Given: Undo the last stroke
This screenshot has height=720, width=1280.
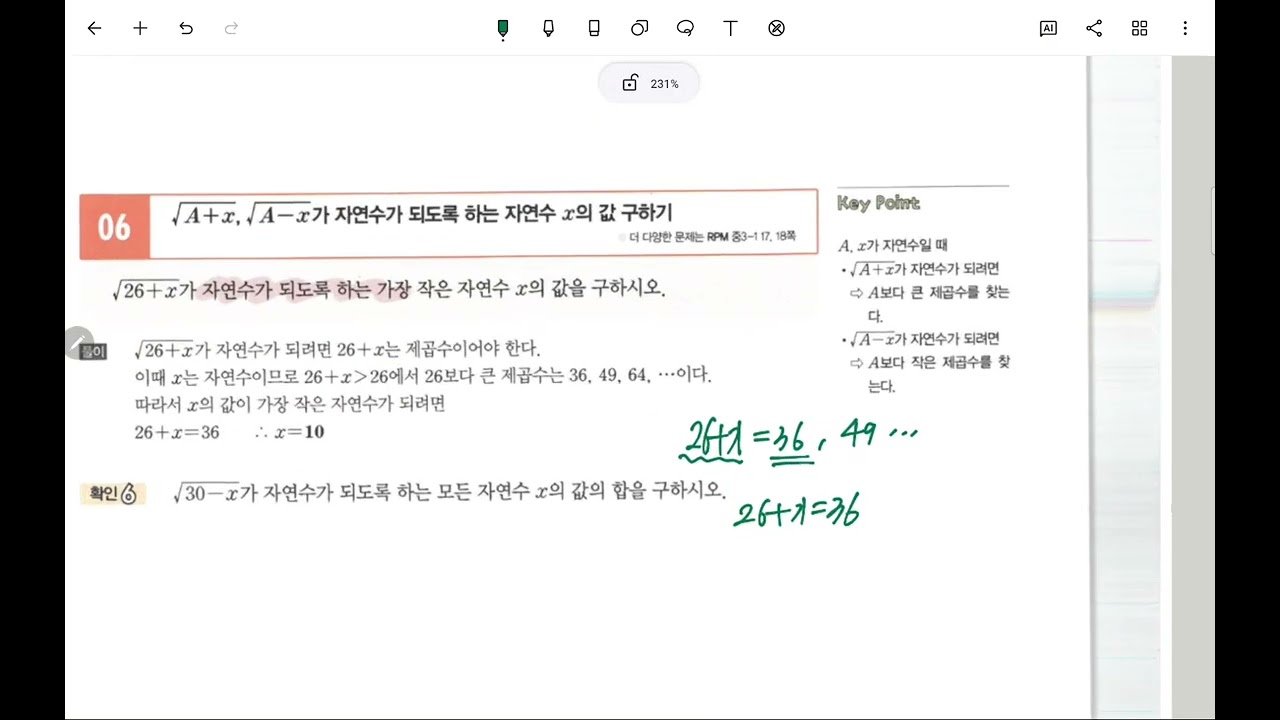Looking at the screenshot, I should (x=186, y=28).
